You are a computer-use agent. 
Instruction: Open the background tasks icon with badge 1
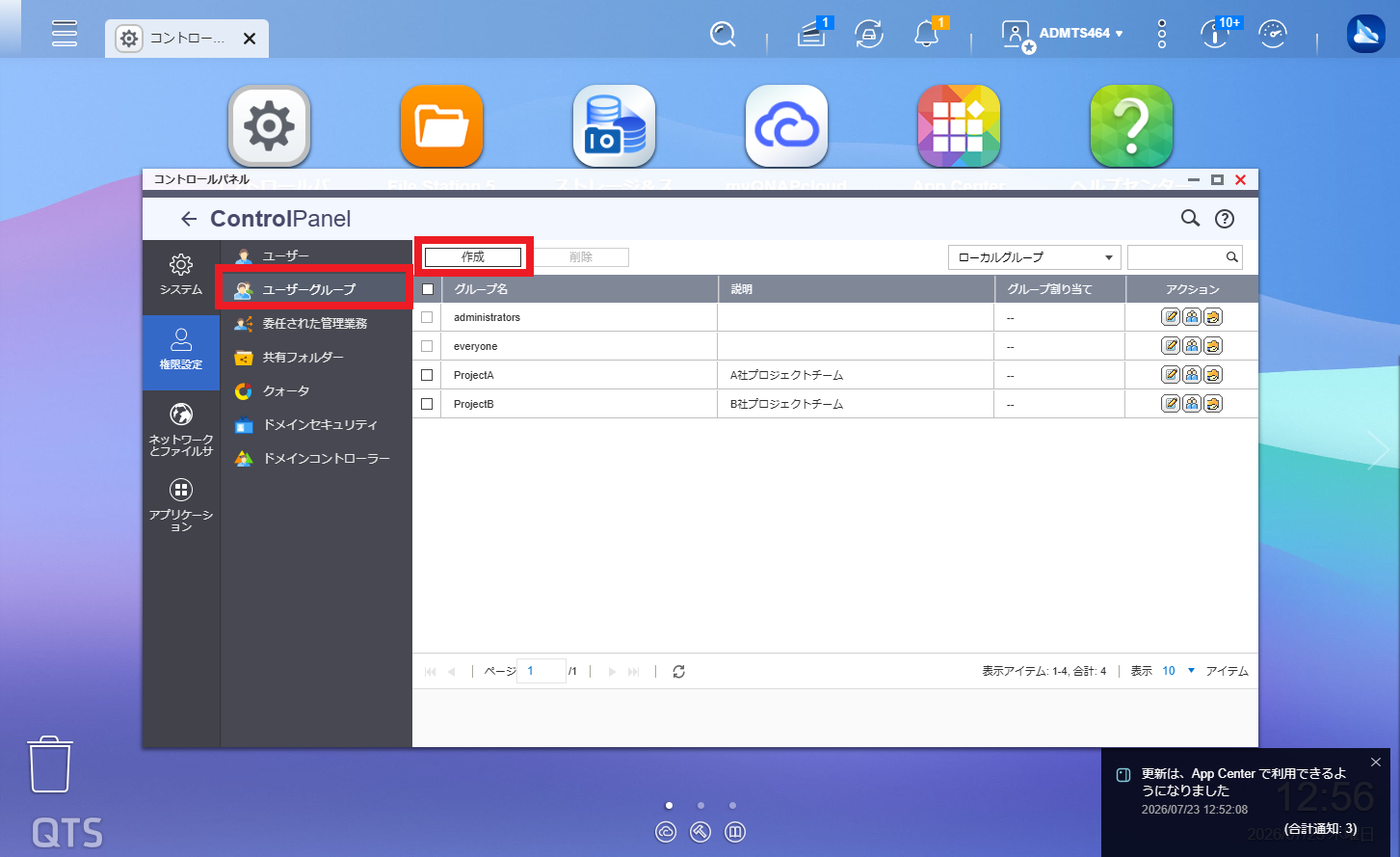(812, 35)
